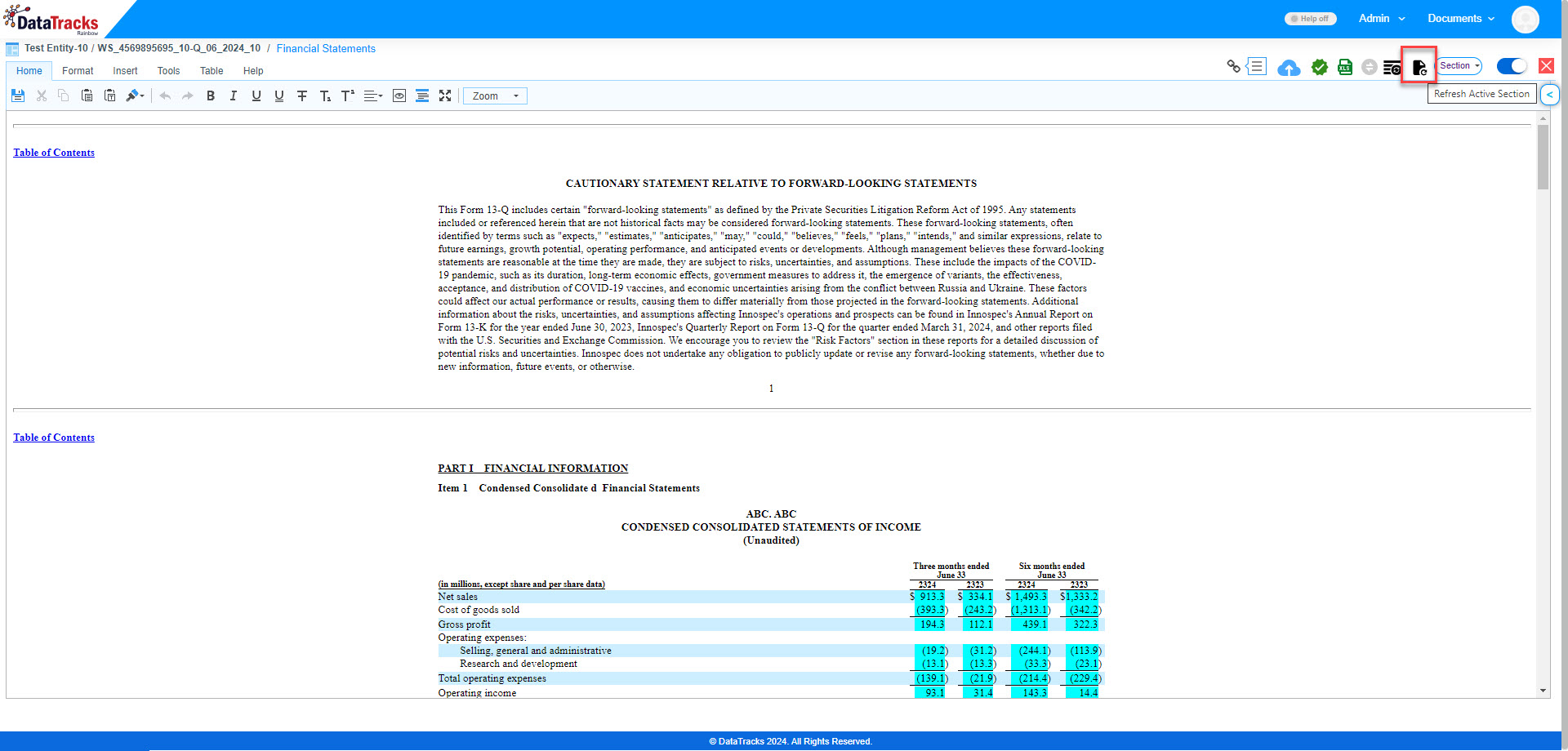The width and height of the screenshot is (1568, 751).
Task: Open the Documents dropdown menu
Action: 1461,19
